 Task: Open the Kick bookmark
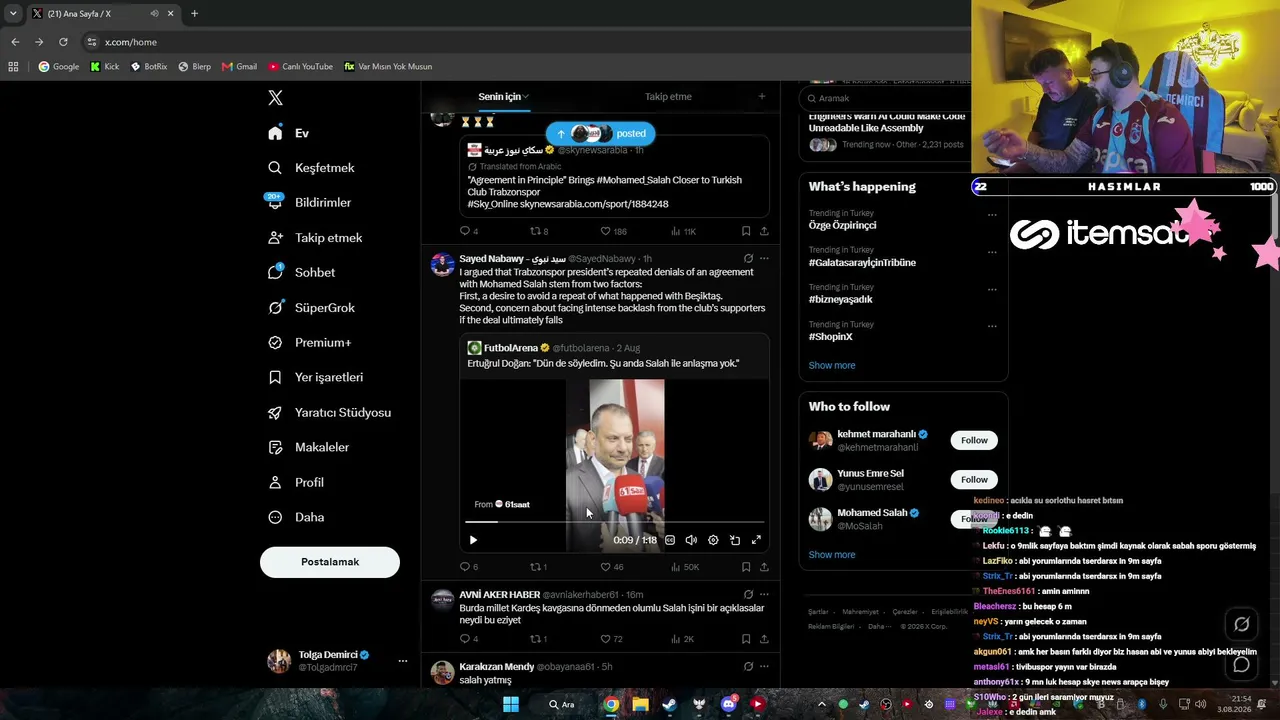coord(105,67)
